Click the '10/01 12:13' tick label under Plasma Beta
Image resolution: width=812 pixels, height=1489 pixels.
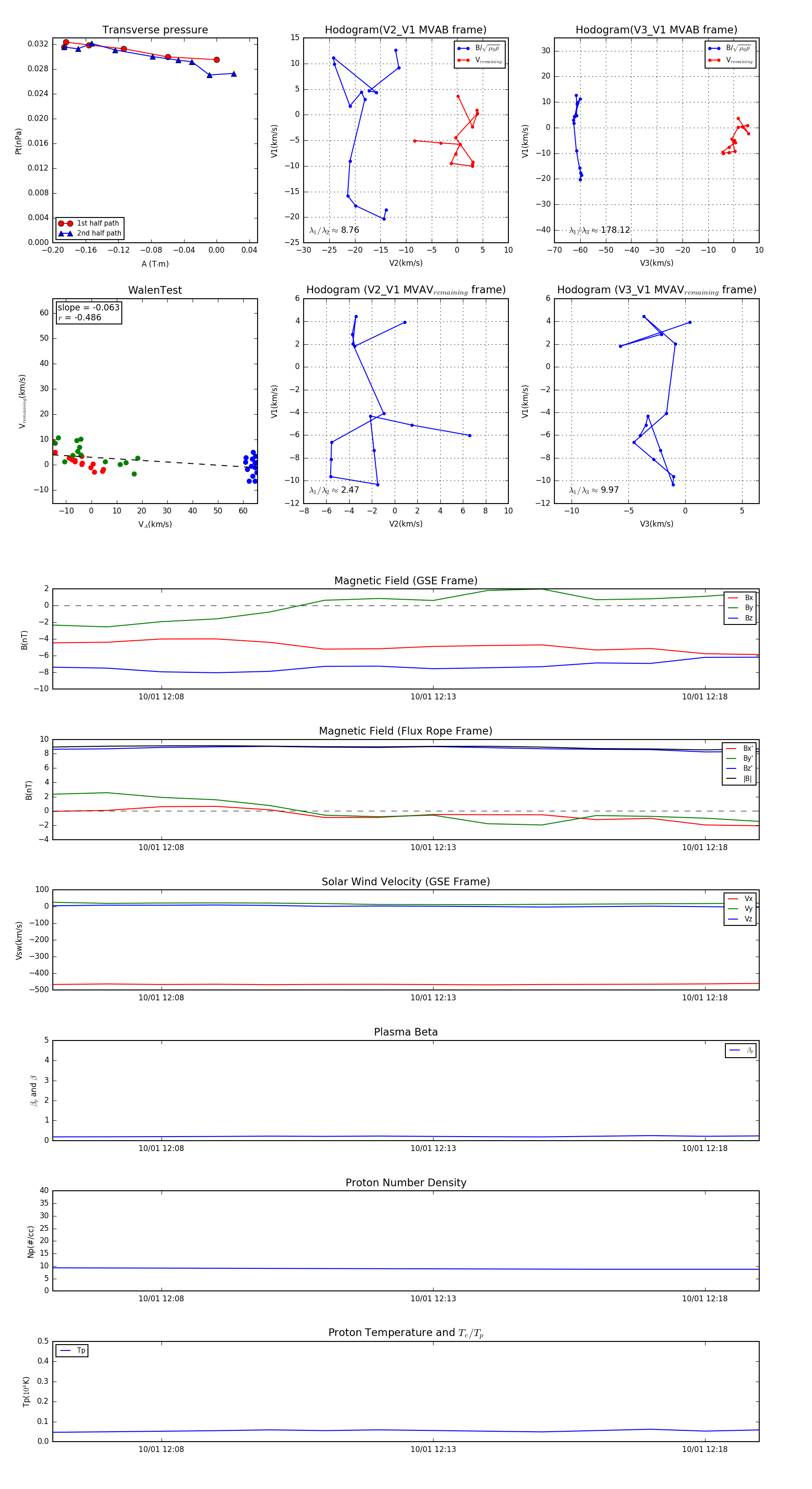[433, 1148]
